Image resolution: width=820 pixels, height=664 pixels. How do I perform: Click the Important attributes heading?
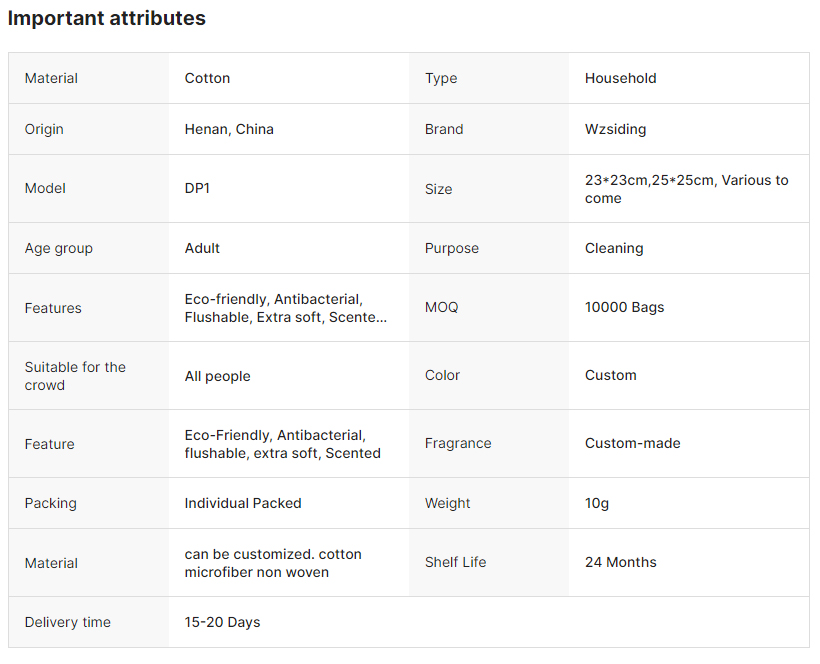coord(107,18)
